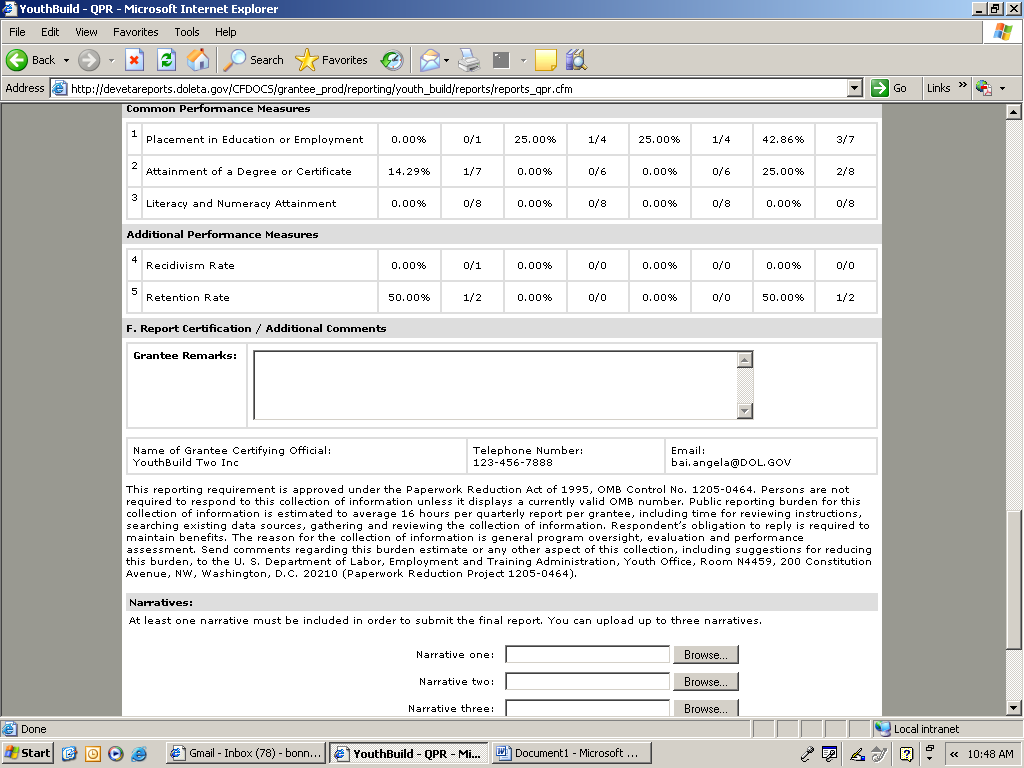
Task: Click the Stop loading icon in toolbar
Action: [x=134, y=60]
